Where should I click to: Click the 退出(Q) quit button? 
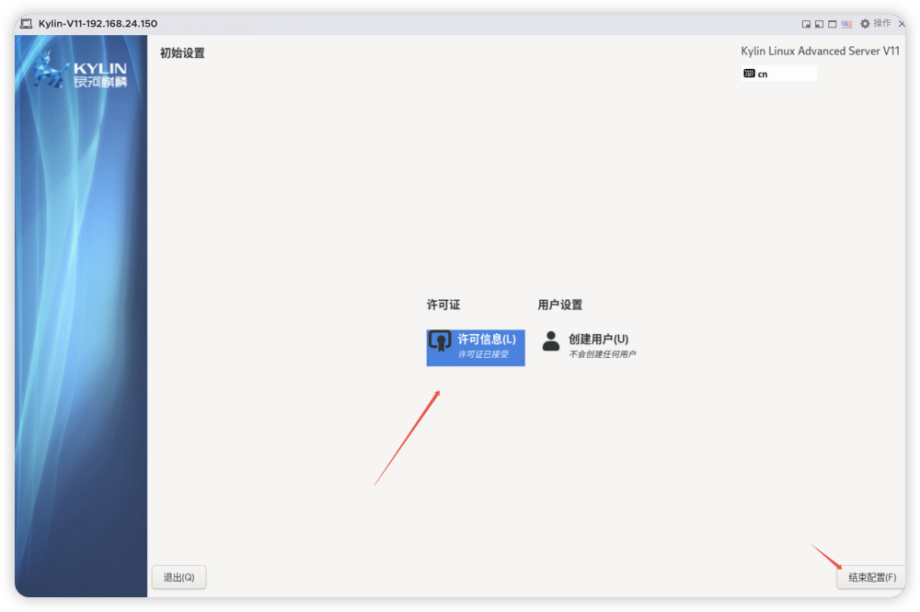tap(179, 577)
